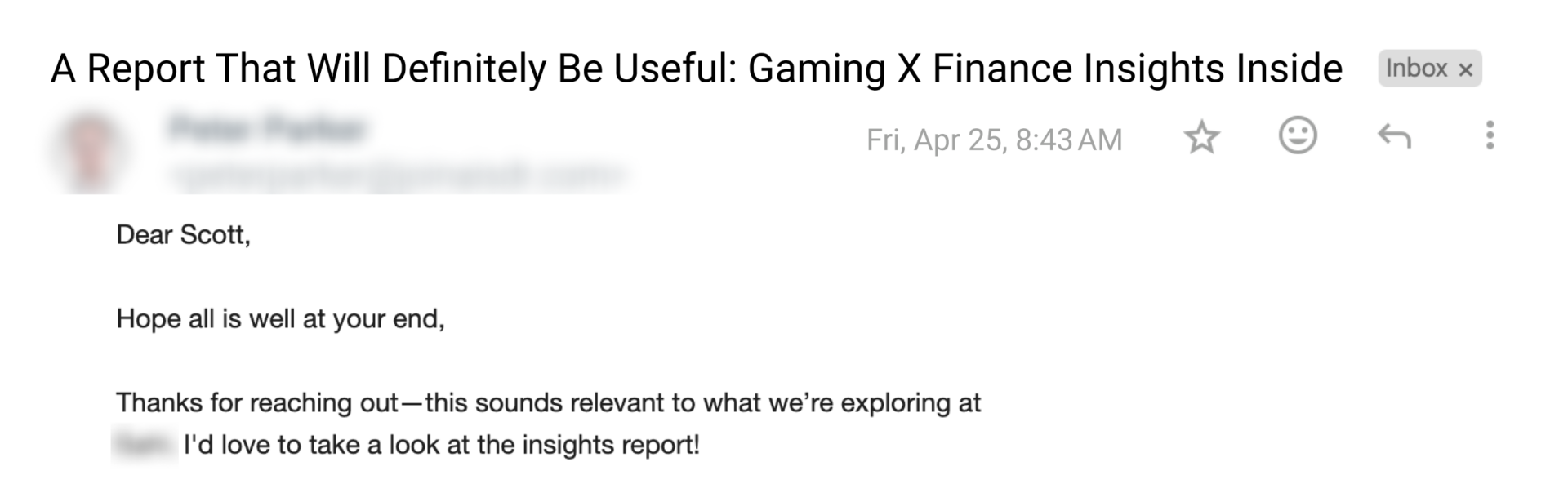
Task: Remove the Inbox label with its x
Action: 1466,70
